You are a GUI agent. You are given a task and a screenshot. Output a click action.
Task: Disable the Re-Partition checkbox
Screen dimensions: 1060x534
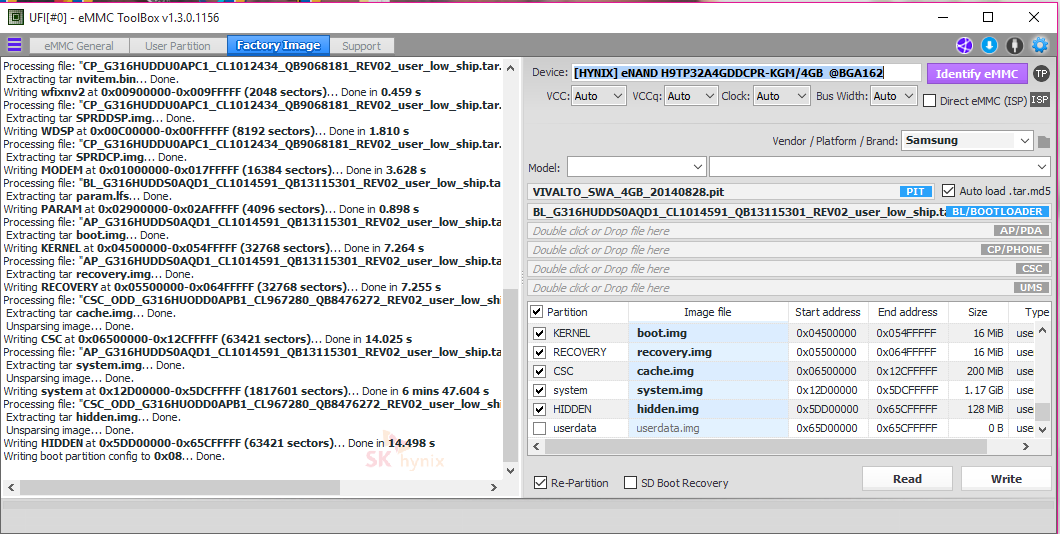[541, 483]
